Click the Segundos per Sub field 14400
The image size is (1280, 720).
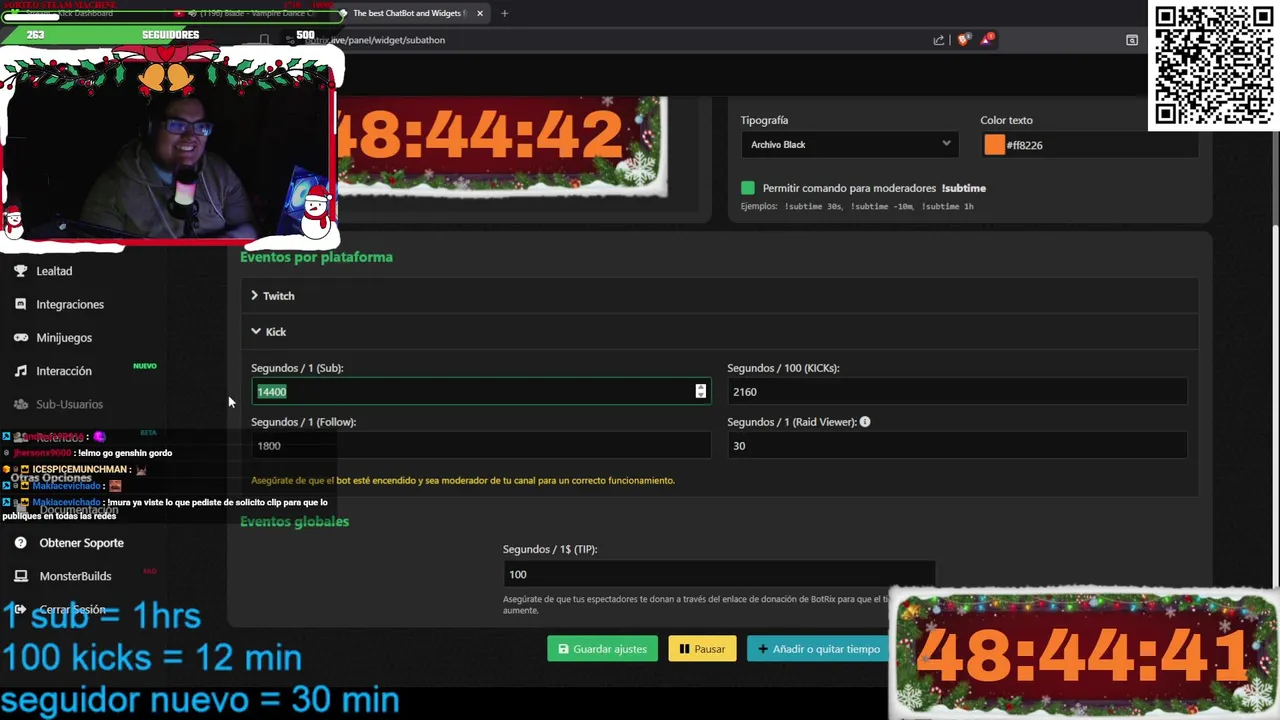pyautogui.click(x=480, y=392)
